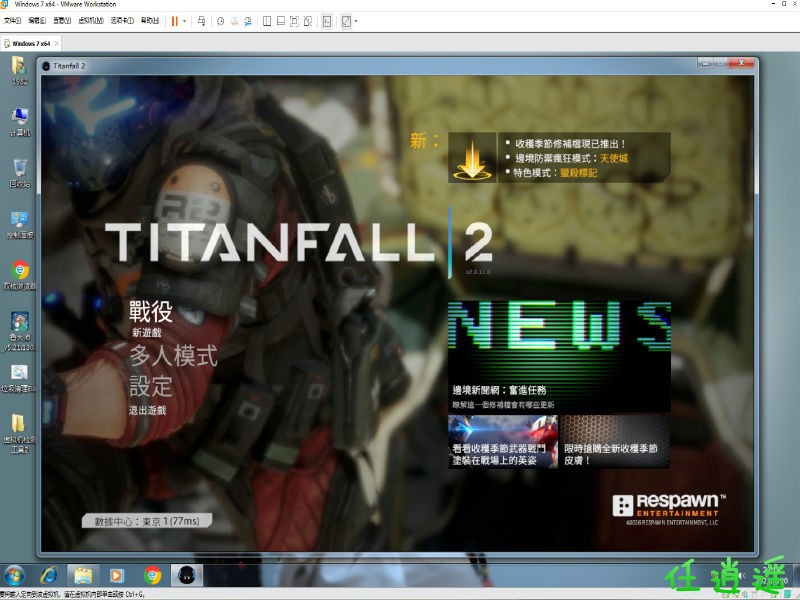Launch Internet Explorer from the taskbar
The width and height of the screenshot is (800, 600).
point(49,576)
